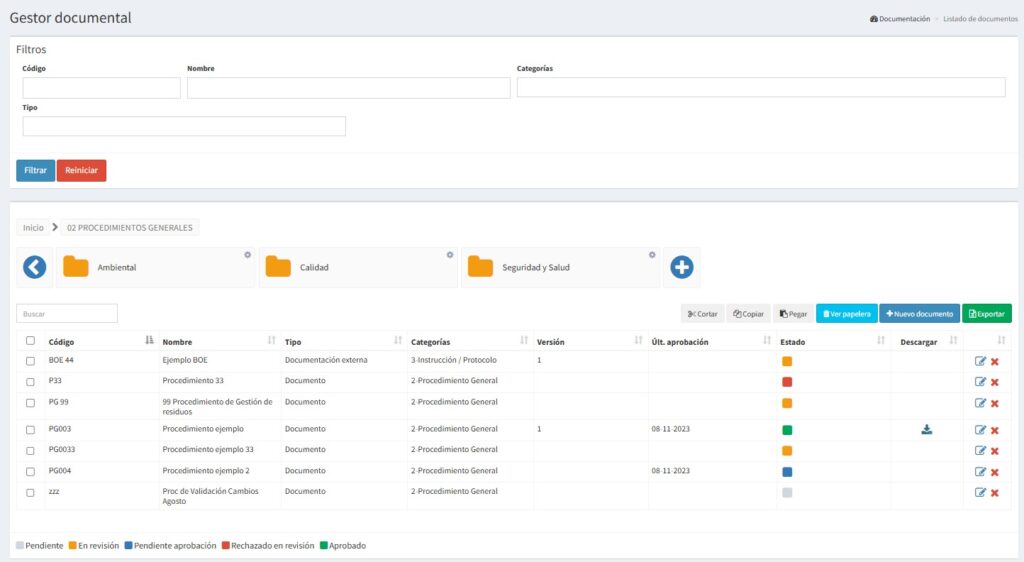Reset filters with Reiniciar button
The height and width of the screenshot is (562, 1024).
82,170
